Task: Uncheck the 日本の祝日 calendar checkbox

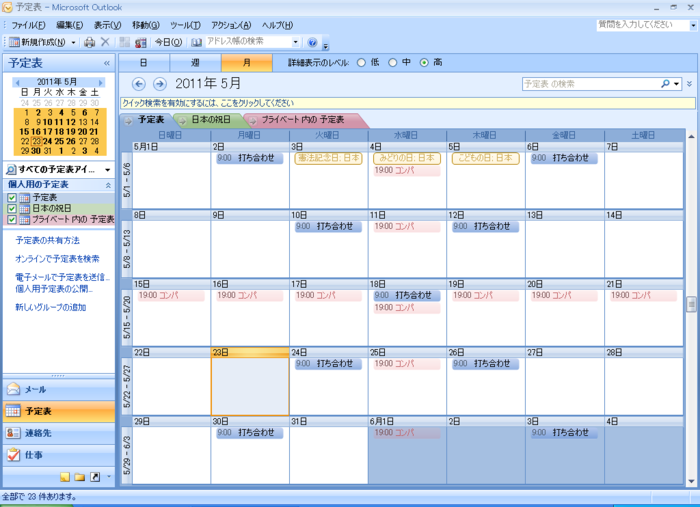Action: pos(12,208)
